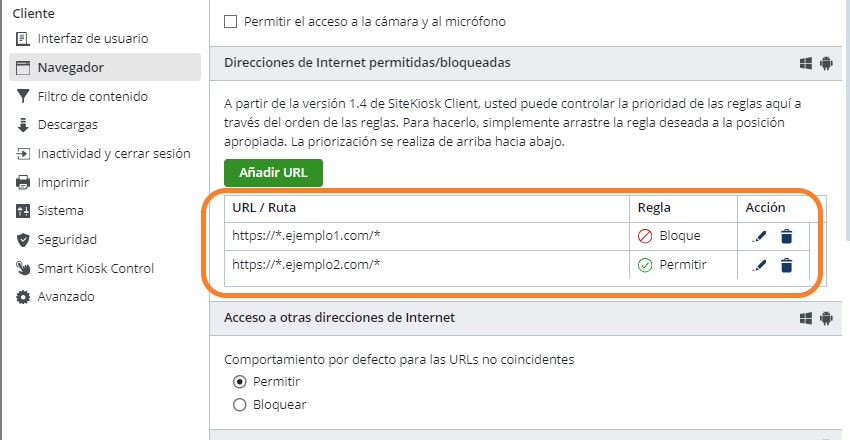850x440 pixels.
Task: Click the Añadir URL button
Action: tap(273, 172)
